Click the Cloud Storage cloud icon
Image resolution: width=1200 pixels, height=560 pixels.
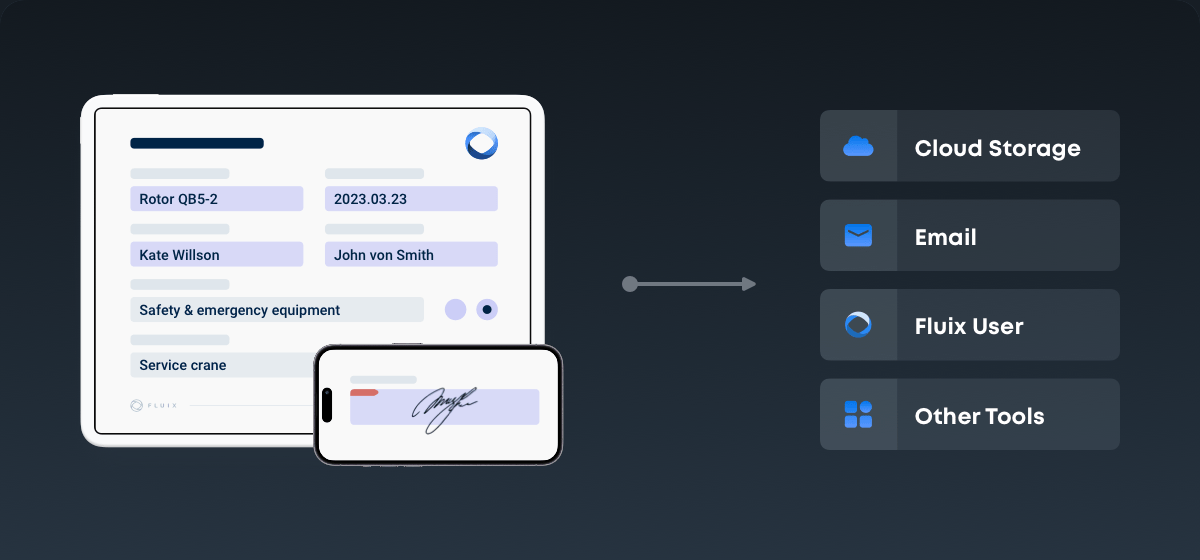point(858,147)
